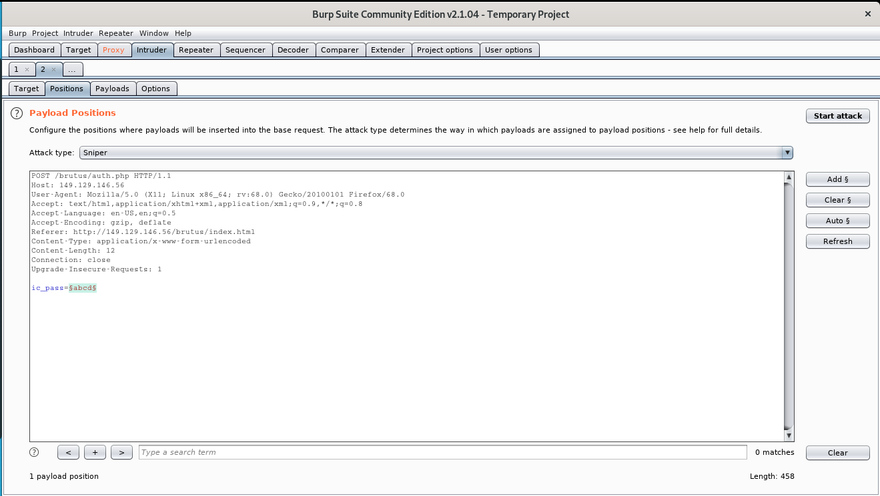The width and height of the screenshot is (880, 496).
Task: Click the Referer header line
Action: point(143,232)
